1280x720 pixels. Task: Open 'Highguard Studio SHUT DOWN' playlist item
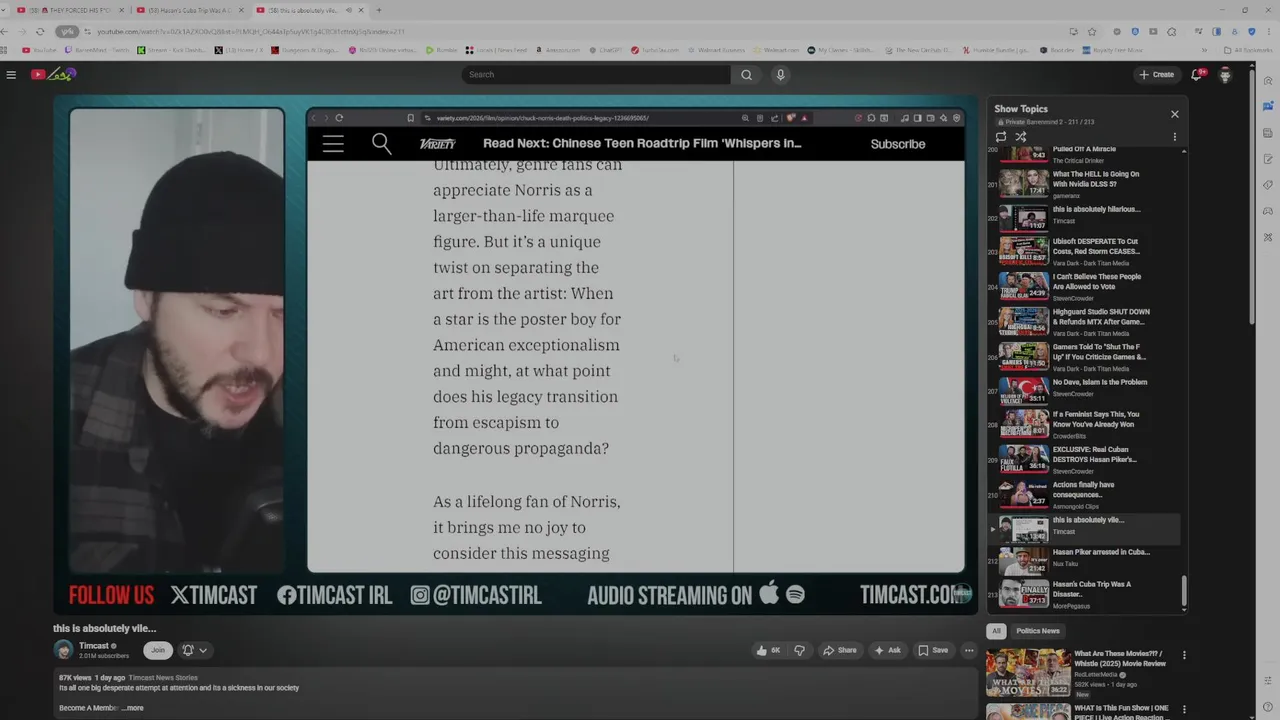point(1084,320)
